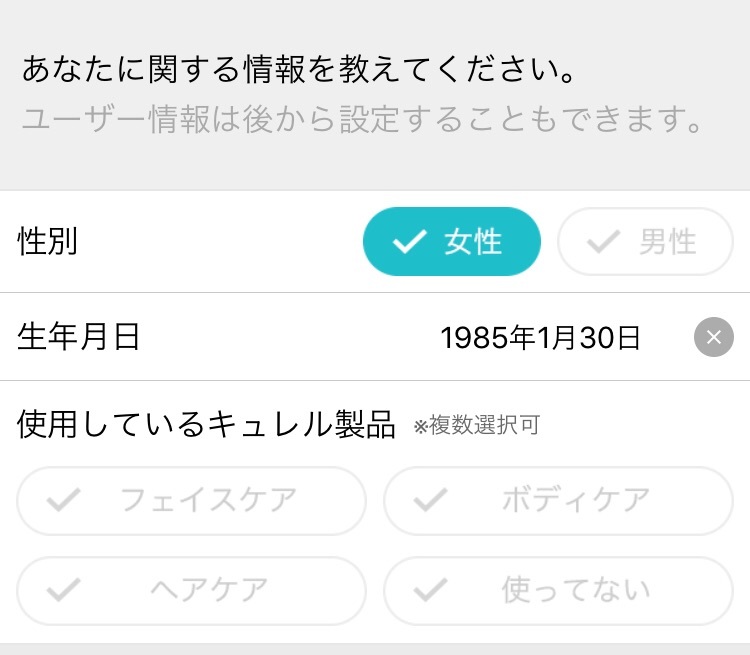This screenshot has width=750, height=655.
Task: Click the checkmark icon beside ボディケア
Action: 430,500
